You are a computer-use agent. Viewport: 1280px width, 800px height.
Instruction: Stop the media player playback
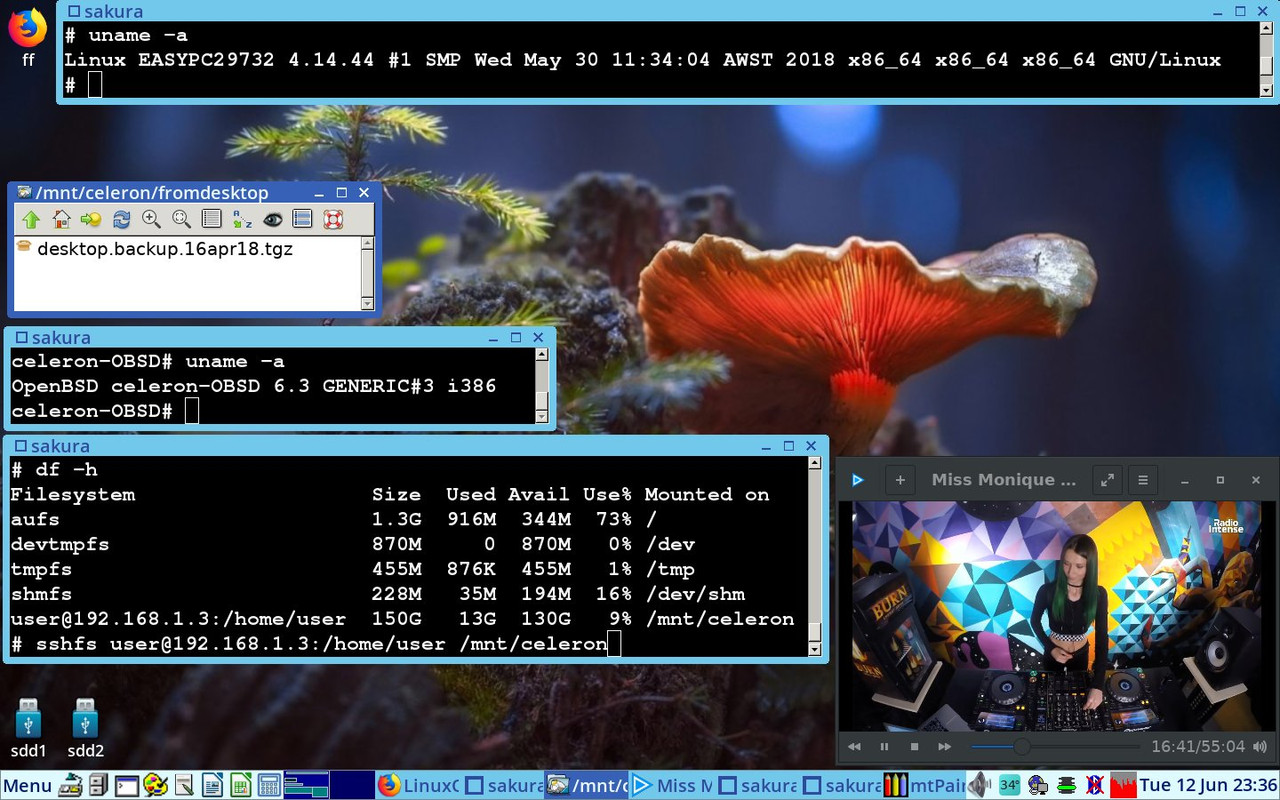[914, 747]
